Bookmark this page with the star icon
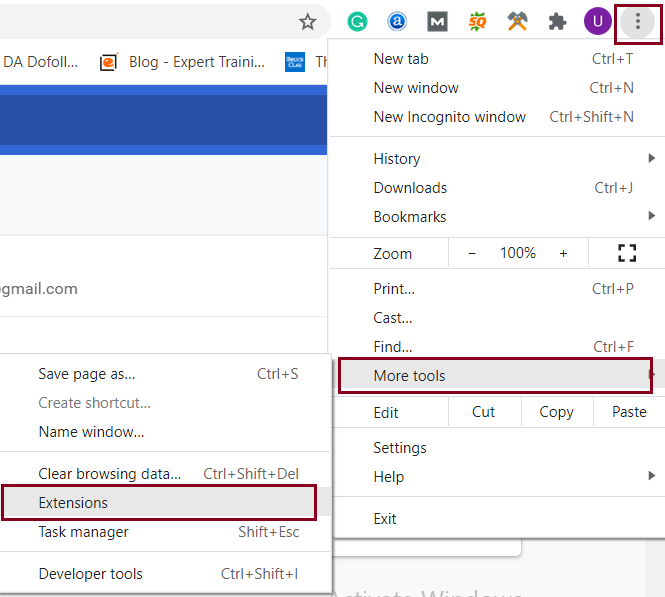 (308, 21)
